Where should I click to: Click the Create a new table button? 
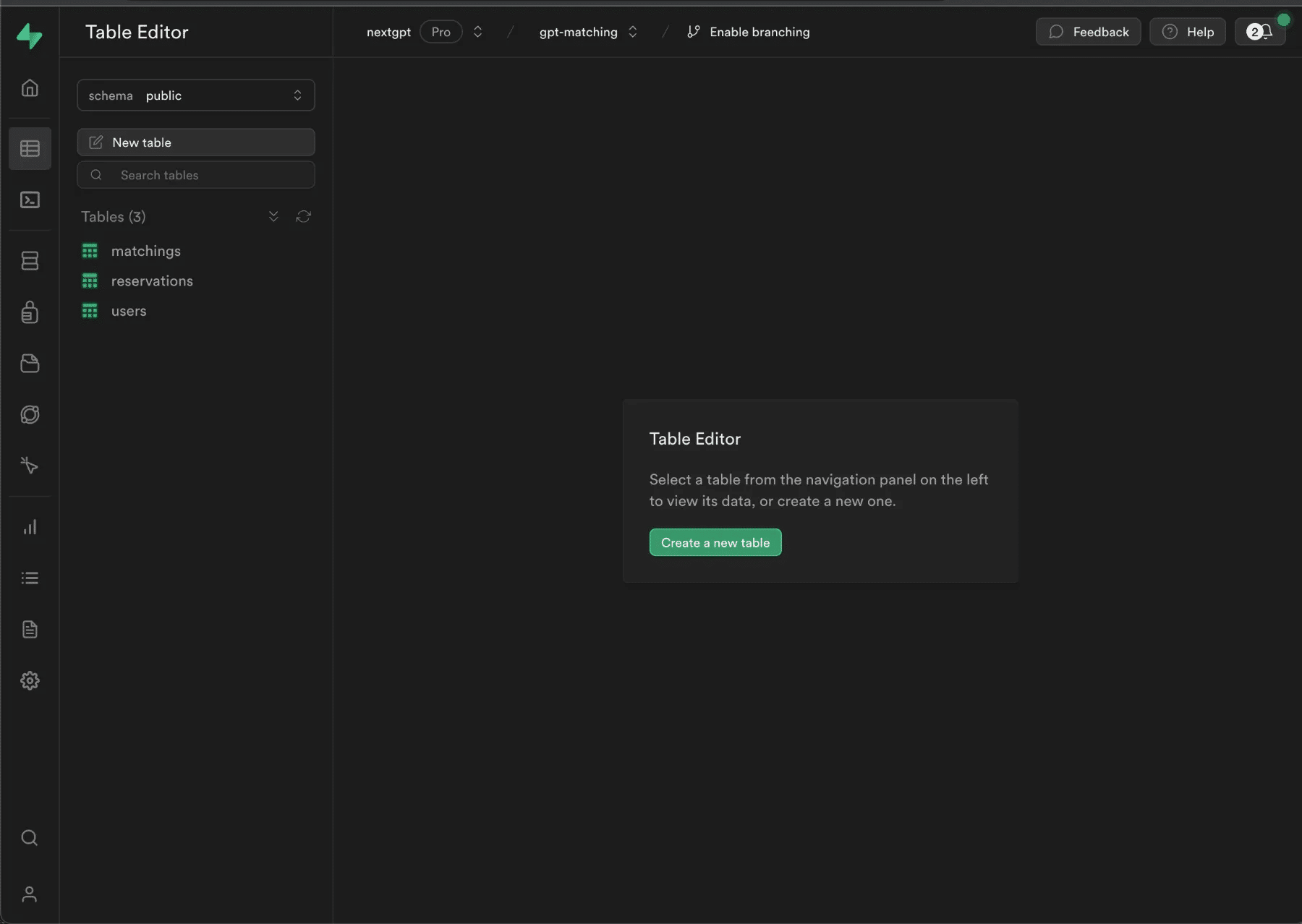(715, 543)
